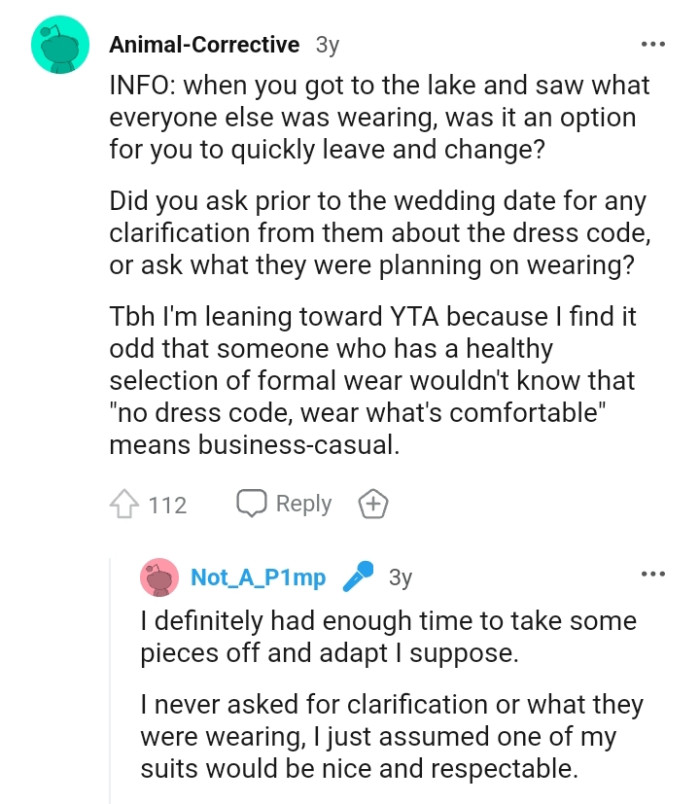Viewport: 700px width, 804px height.
Task: Click the microphone icon next to Not_A_P1mp
Action: click(358, 574)
